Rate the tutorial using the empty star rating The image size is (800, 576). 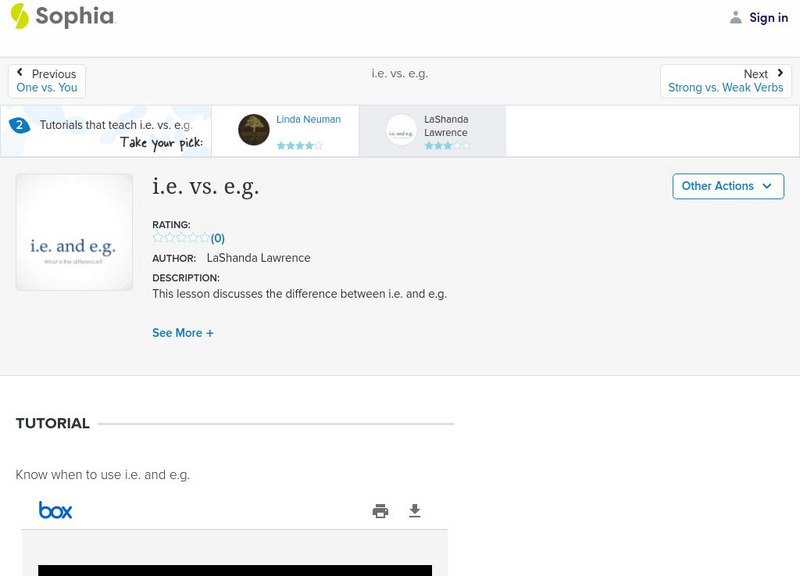(x=181, y=238)
